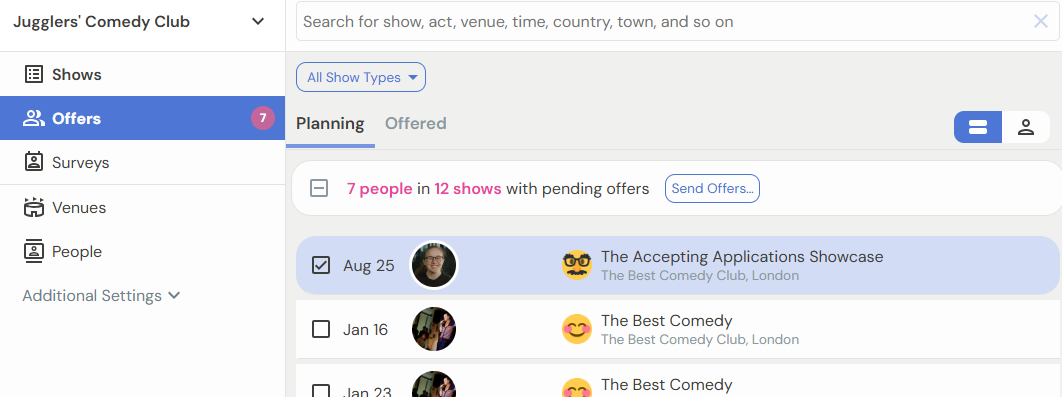Click the Surveys sidebar icon
The image size is (1062, 397).
(x=33, y=163)
